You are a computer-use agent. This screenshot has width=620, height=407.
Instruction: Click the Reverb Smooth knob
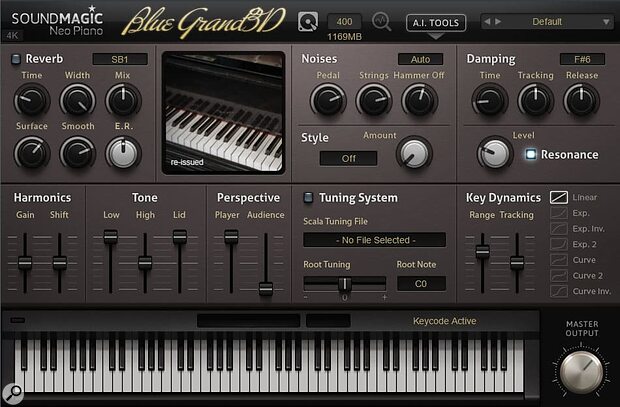[x=78, y=153]
